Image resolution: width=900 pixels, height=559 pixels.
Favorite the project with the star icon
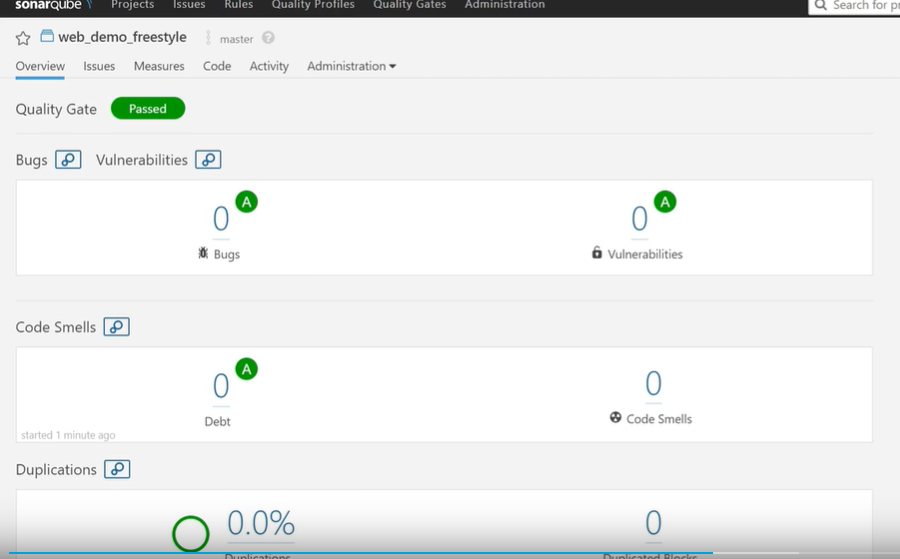pyautogui.click(x=23, y=38)
